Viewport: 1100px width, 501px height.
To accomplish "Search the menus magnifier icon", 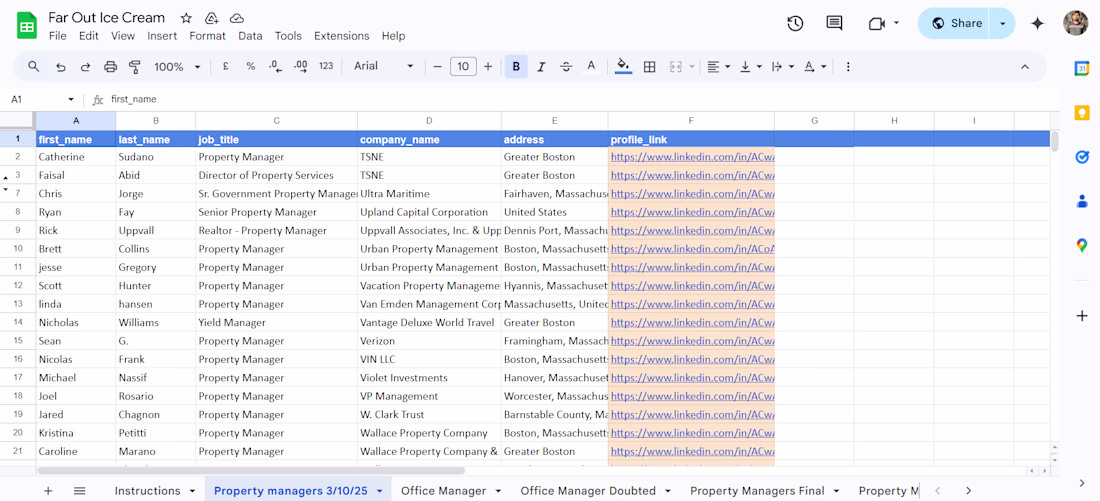I will (x=34, y=67).
